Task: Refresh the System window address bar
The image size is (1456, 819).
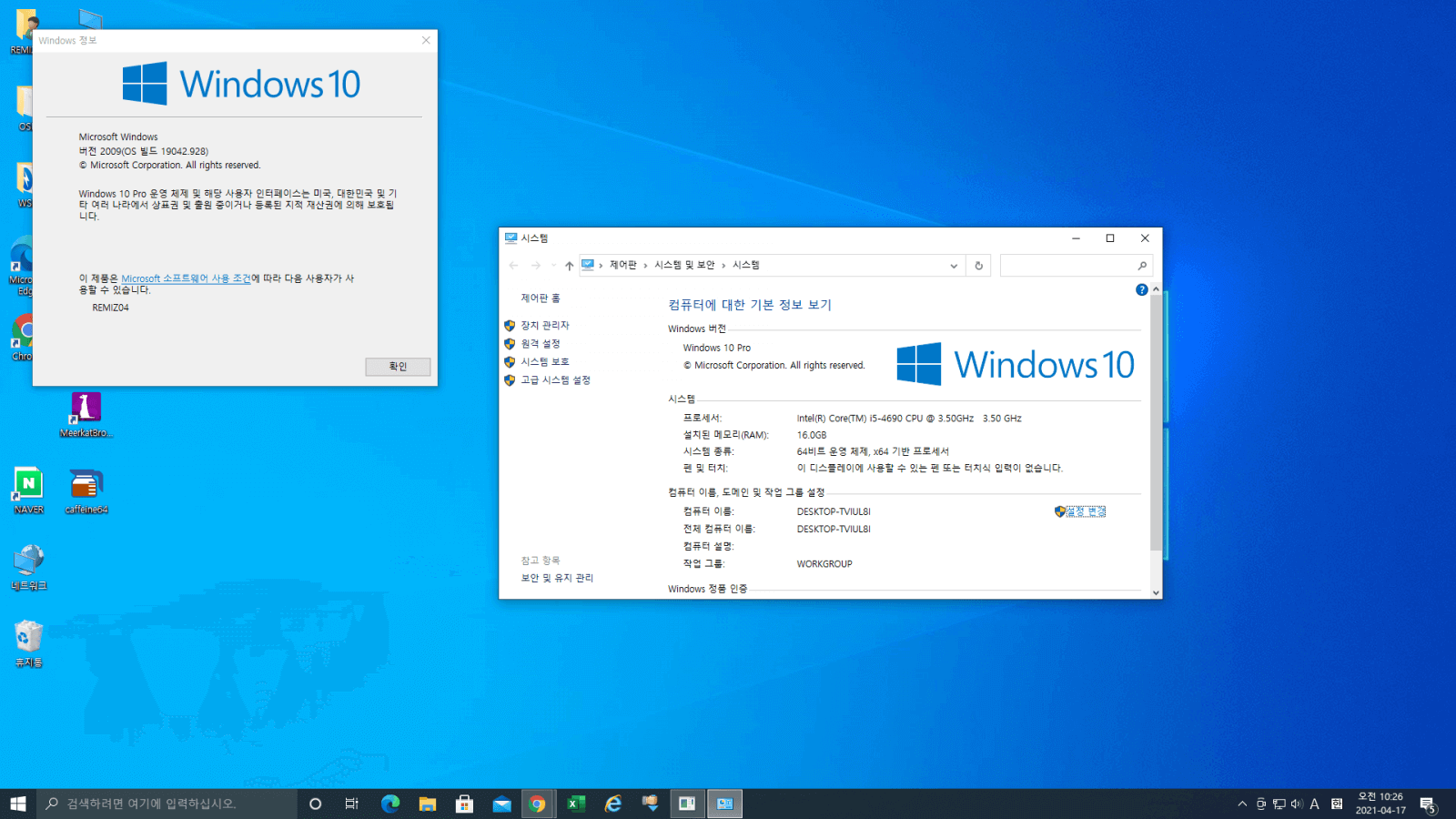Action: 978,266
